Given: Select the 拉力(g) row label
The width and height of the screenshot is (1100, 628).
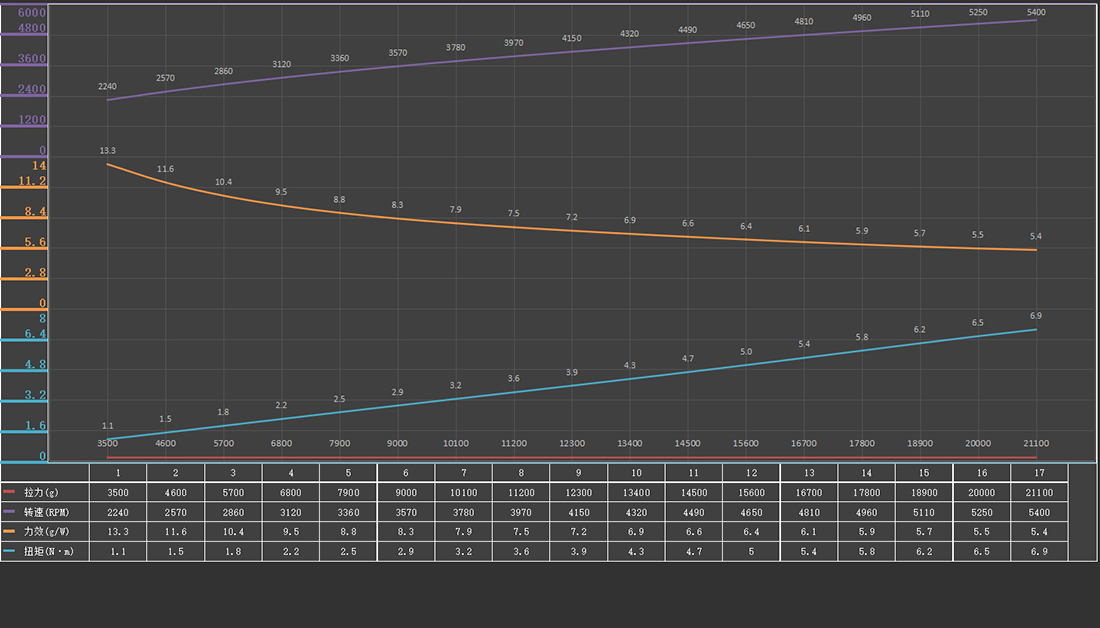Looking at the screenshot, I should (42, 492).
